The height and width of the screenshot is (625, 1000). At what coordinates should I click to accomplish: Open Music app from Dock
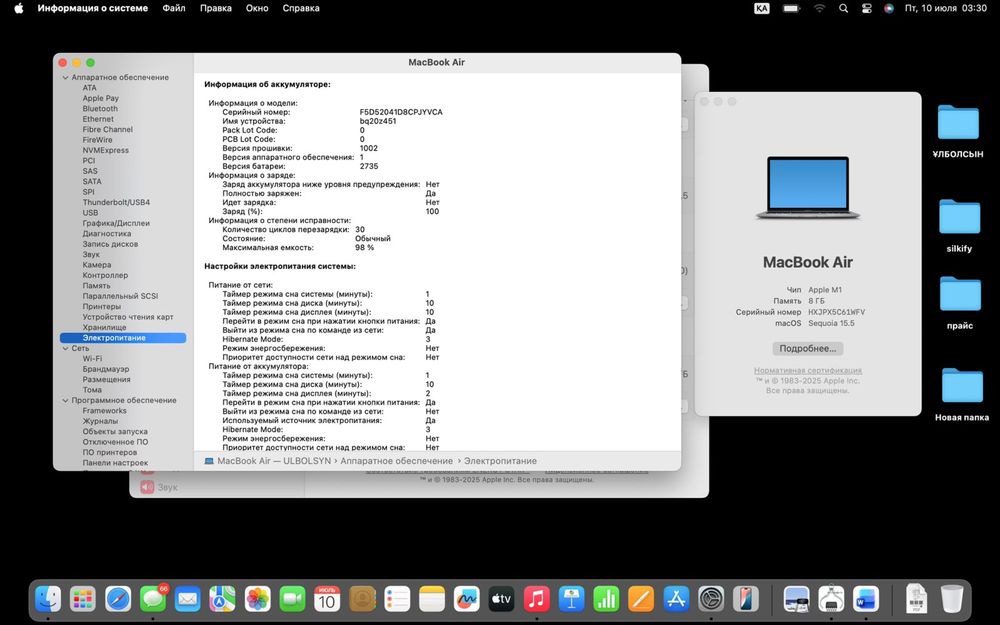pyautogui.click(x=536, y=599)
